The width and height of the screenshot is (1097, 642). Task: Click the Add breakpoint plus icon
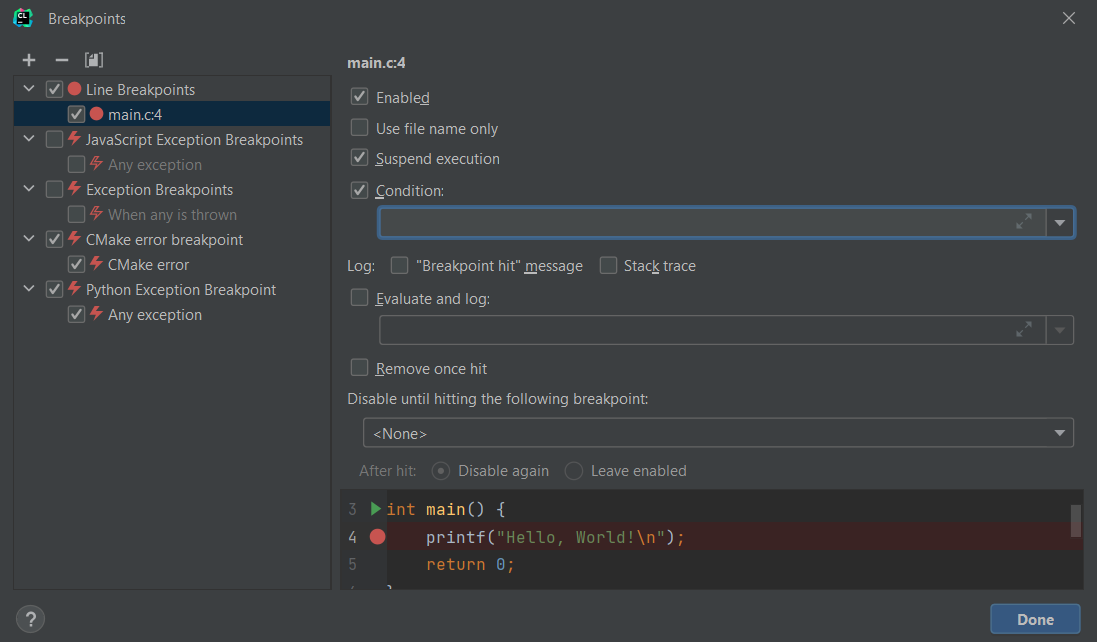click(x=29, y=60)
